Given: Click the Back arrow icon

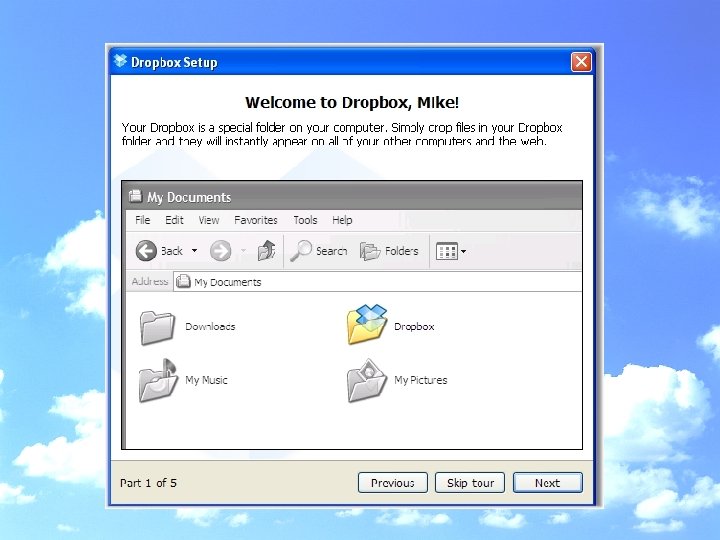Looking at the screenshot, I should coord(146,251).
